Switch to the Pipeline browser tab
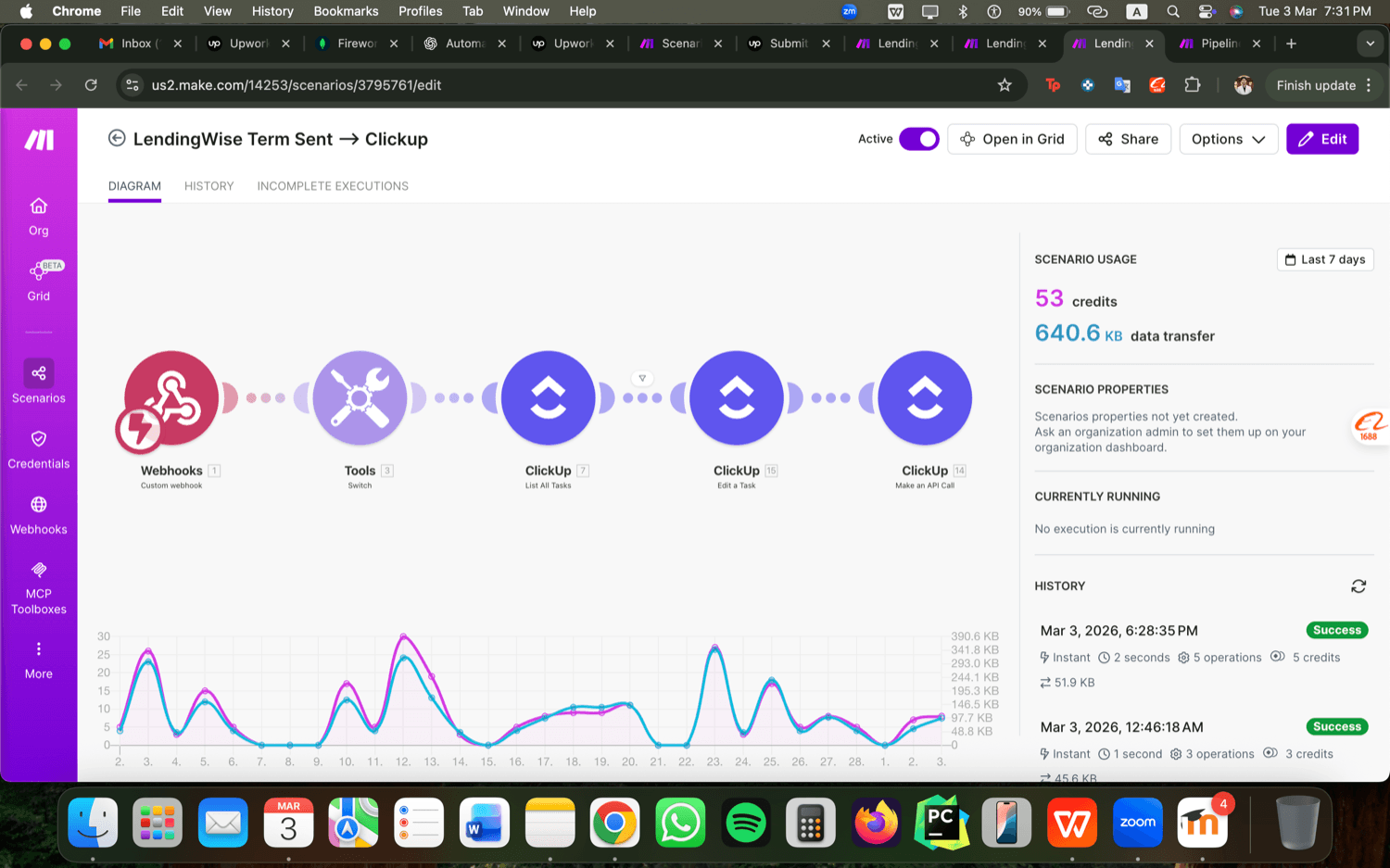Viewport: 1390px width, 868px height. click(1219, 44)
